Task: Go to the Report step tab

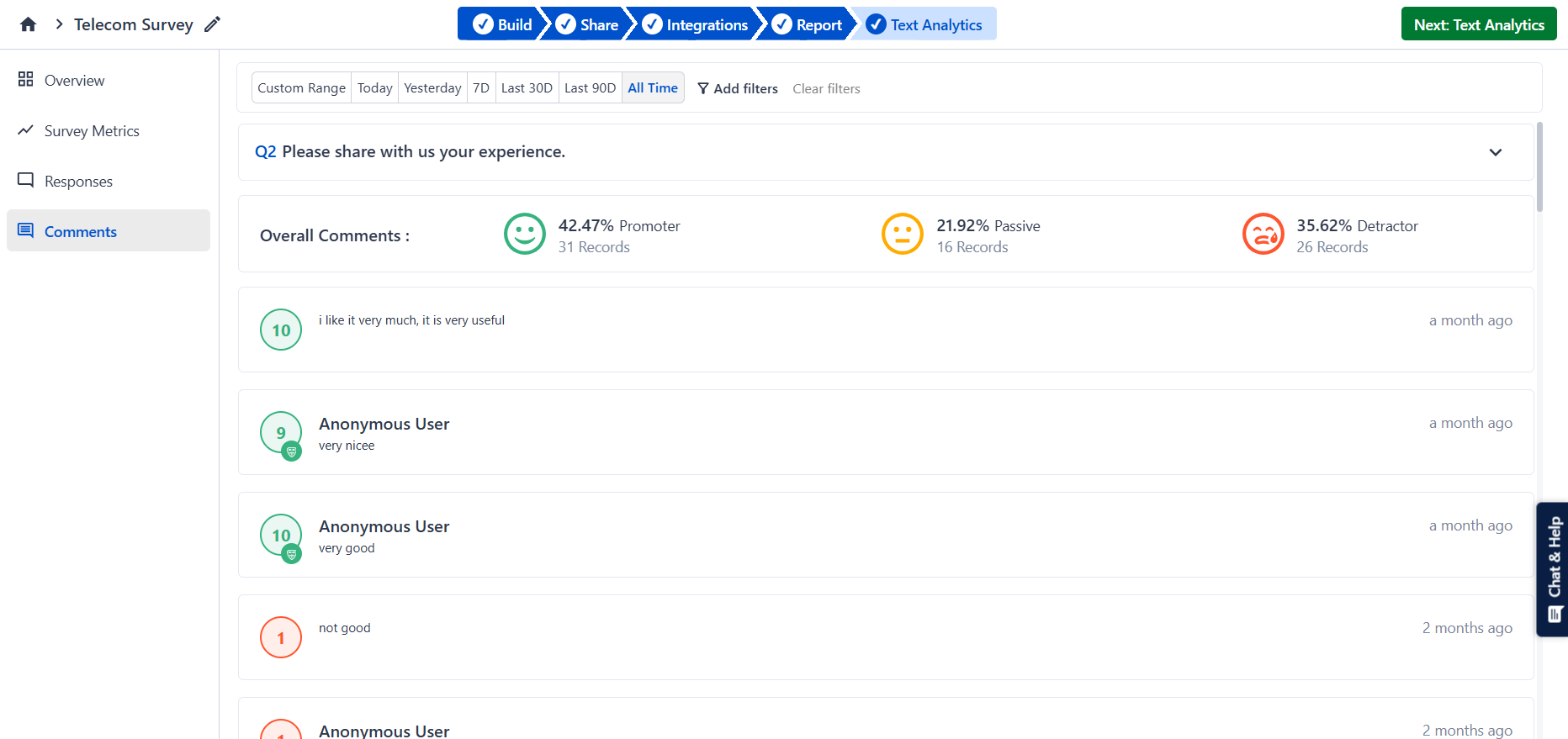Action: coord(808,24)
